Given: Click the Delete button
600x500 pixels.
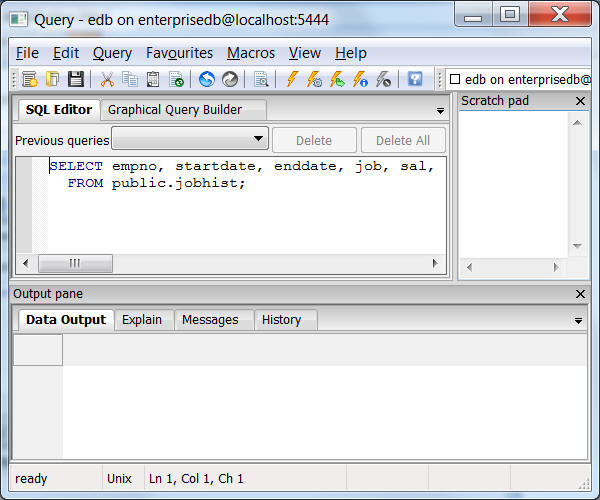Looking at the screenshot, I should click(x=314, y=140).
